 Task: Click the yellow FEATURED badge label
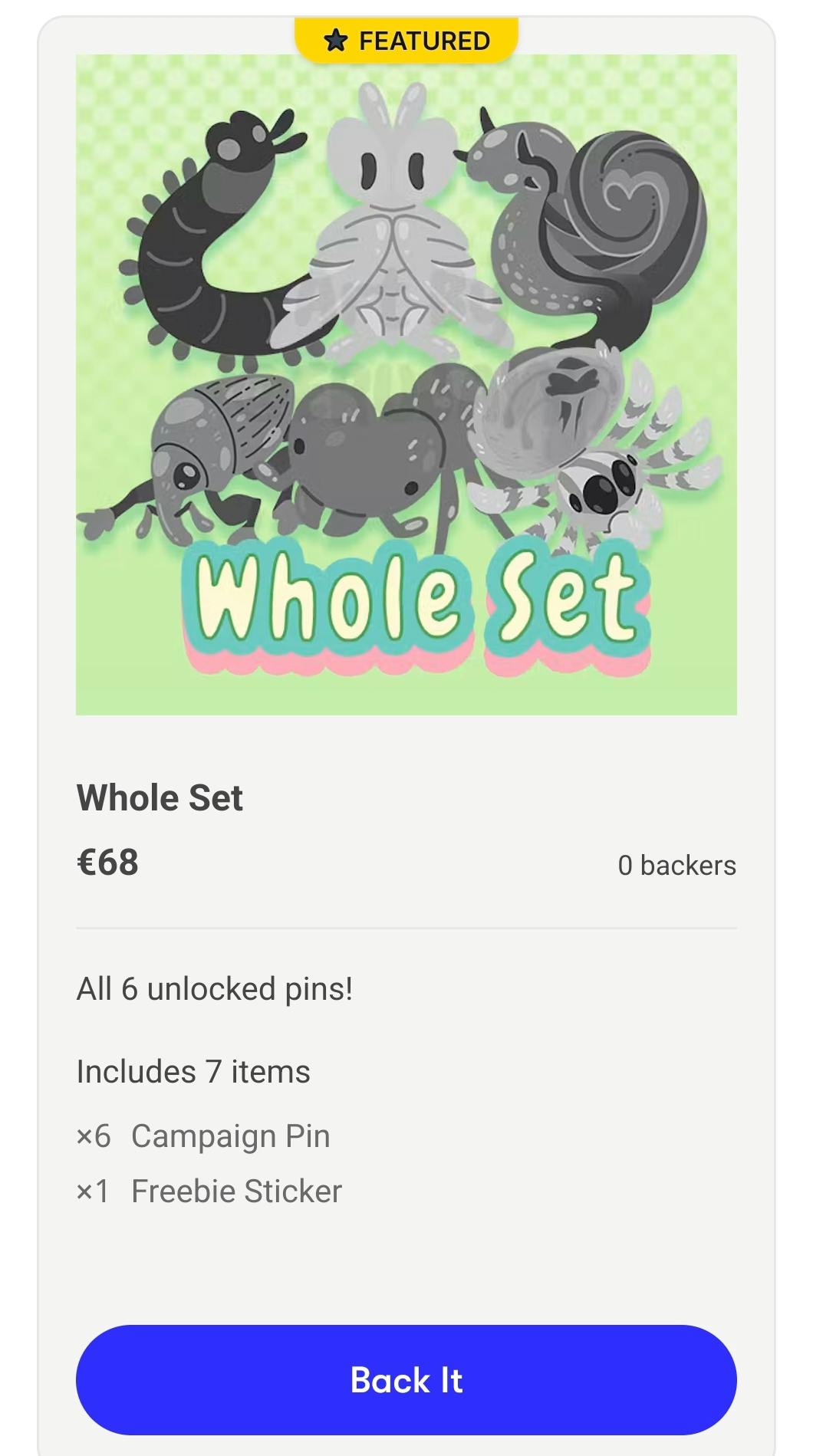[406, 40]
